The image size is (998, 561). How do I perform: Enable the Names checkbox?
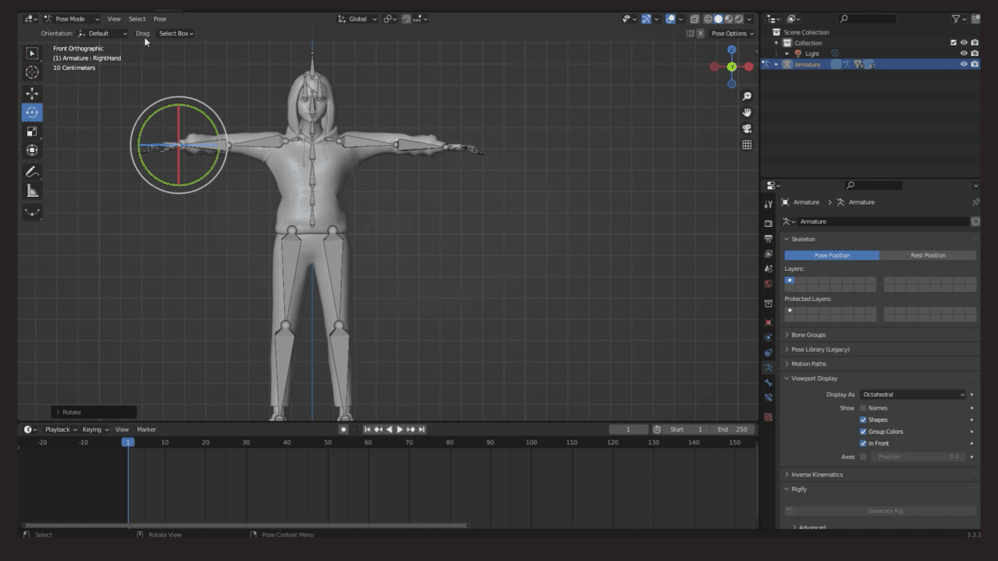pos(863,408)
